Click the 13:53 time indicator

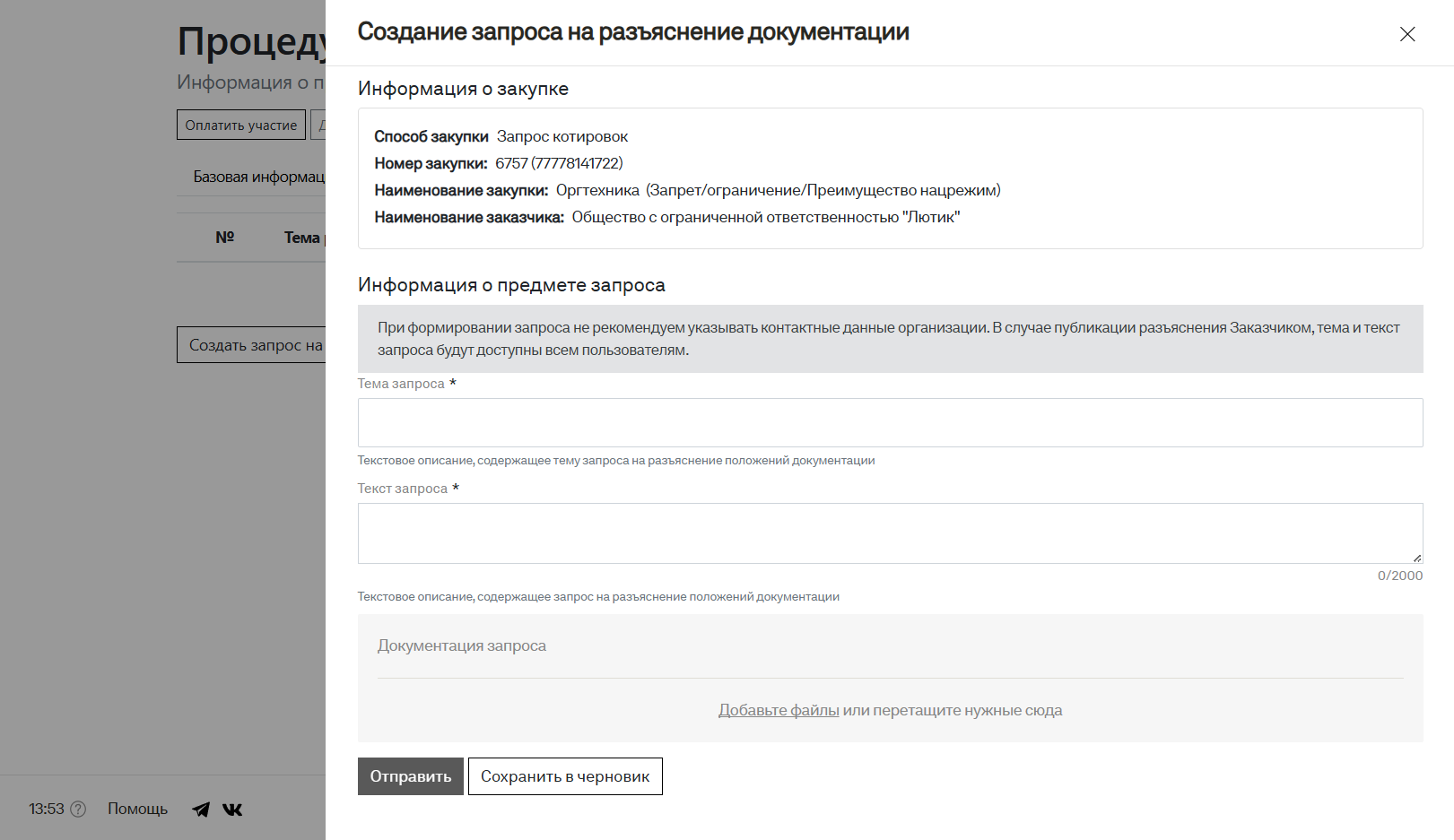point(47,809)
